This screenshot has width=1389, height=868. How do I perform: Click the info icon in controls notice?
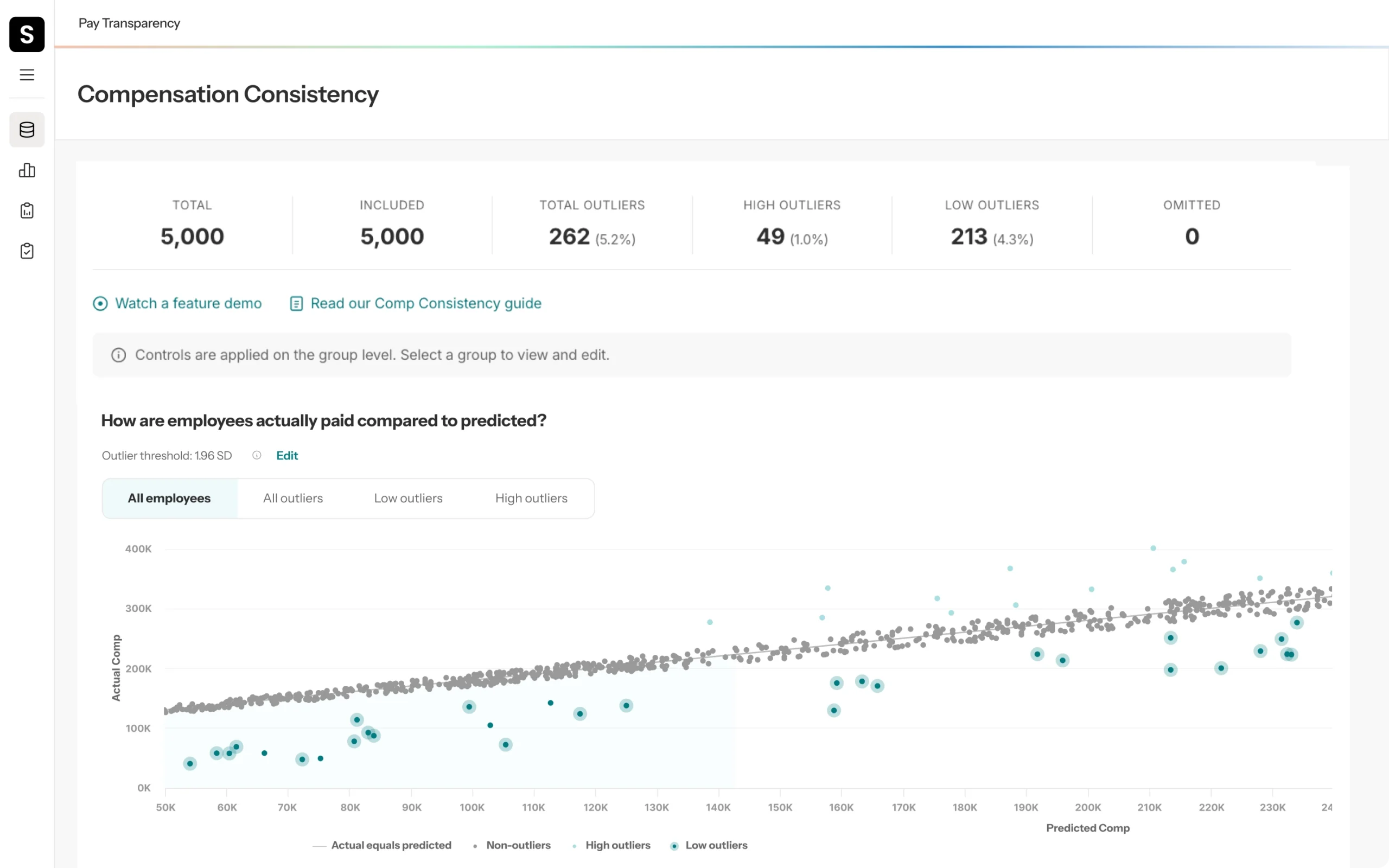[x=118, y=355]
